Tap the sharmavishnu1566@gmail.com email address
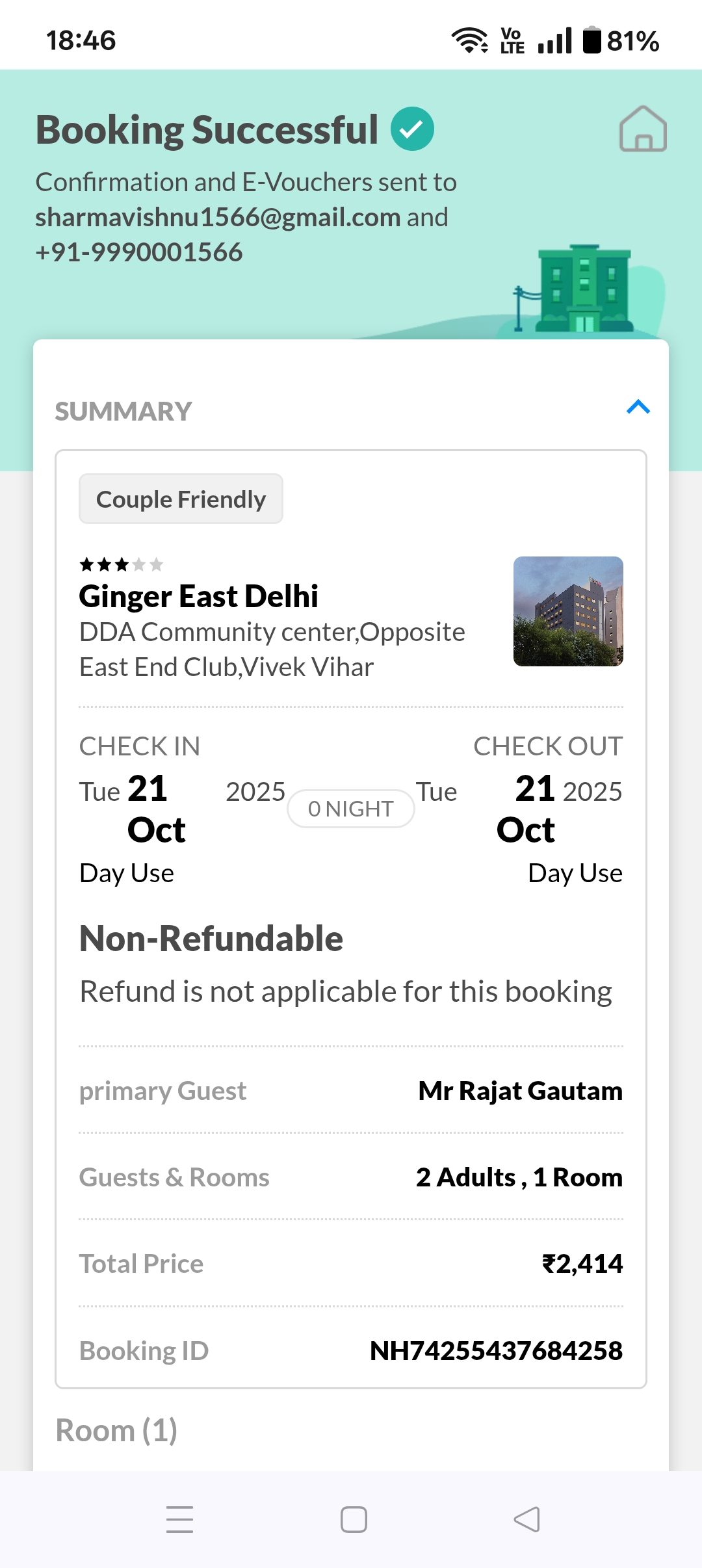The width and height of the screenshot is (702, 1568). pos(218,217)
